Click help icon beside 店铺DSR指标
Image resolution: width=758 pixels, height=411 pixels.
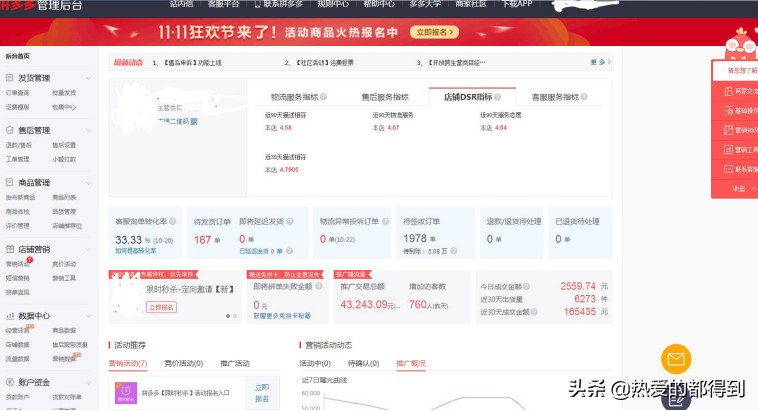coord(497,97)
